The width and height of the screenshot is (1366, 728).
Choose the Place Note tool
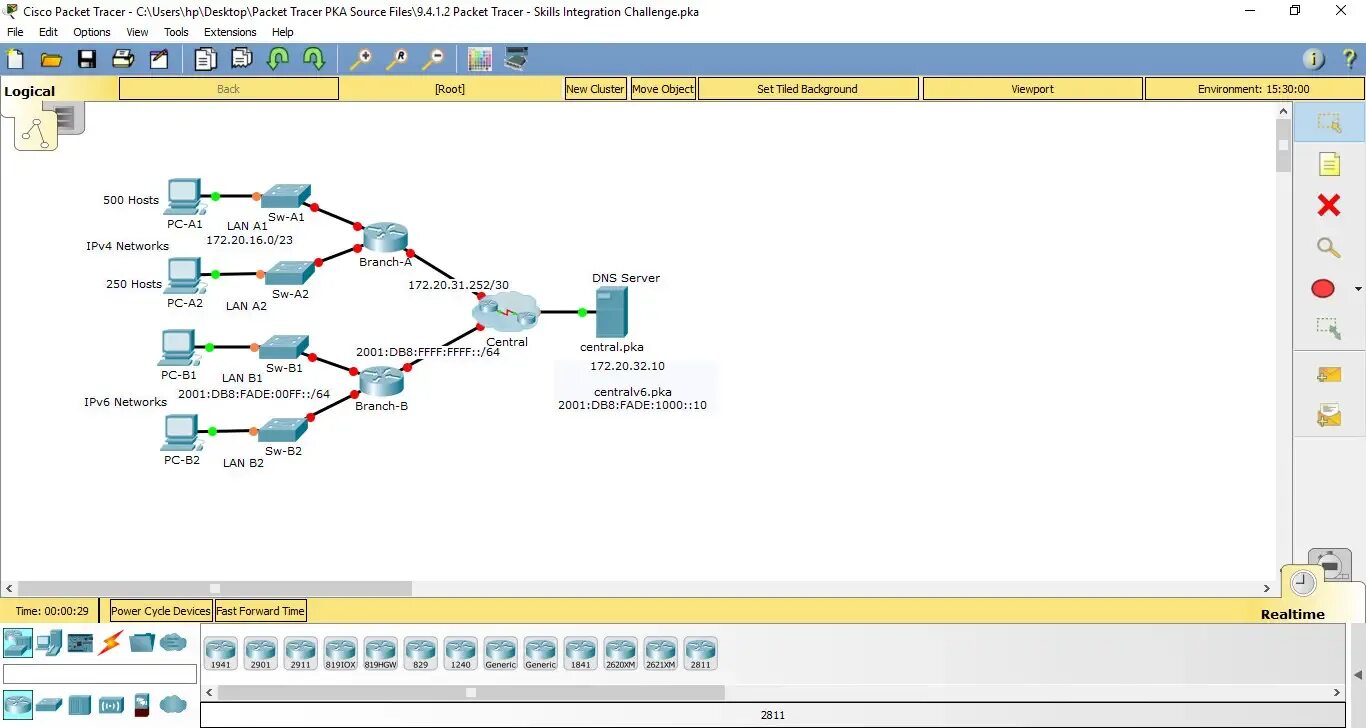(1329, 163)
